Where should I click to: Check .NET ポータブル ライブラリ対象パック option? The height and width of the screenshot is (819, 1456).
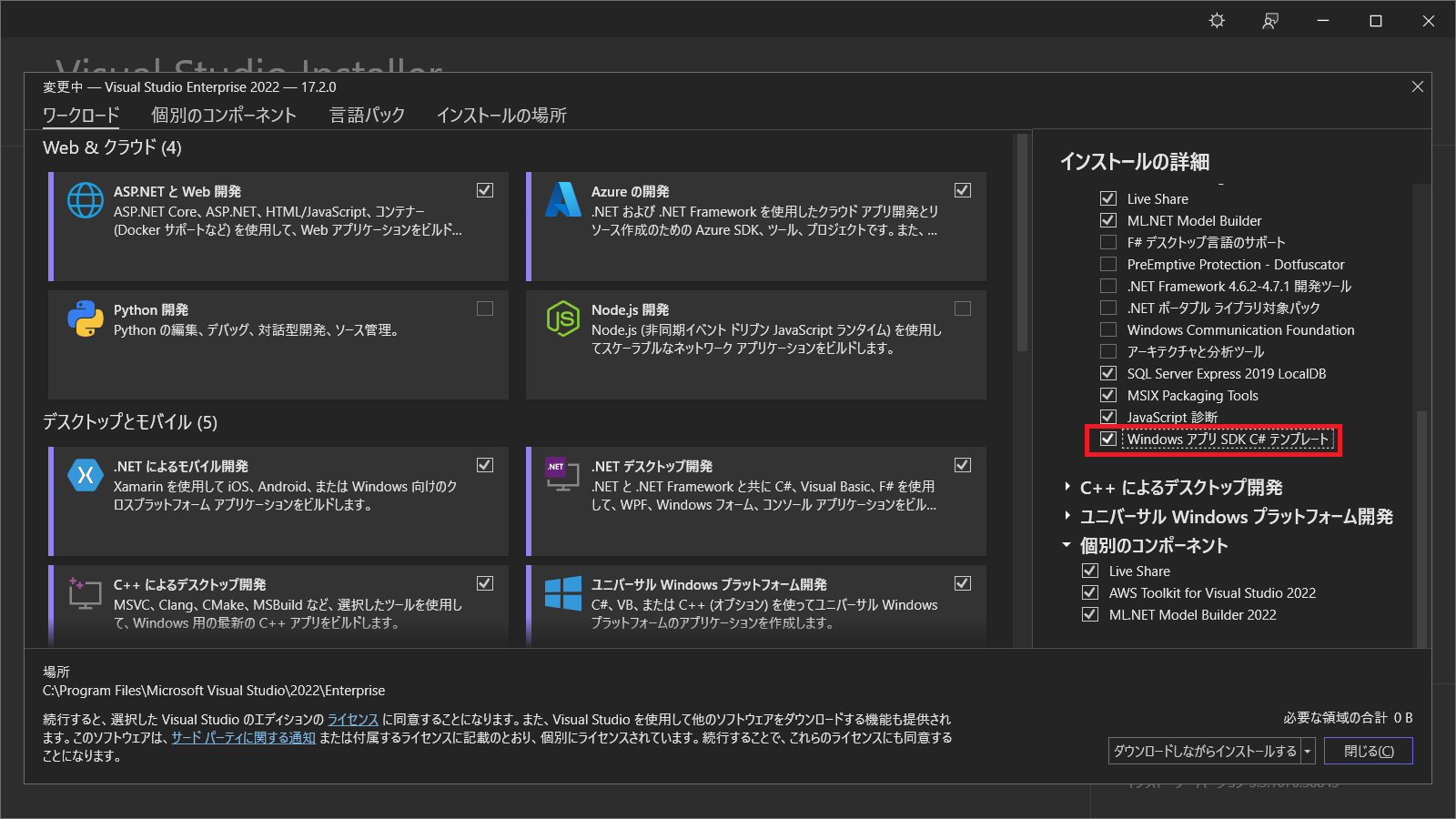coord(1108,308)
